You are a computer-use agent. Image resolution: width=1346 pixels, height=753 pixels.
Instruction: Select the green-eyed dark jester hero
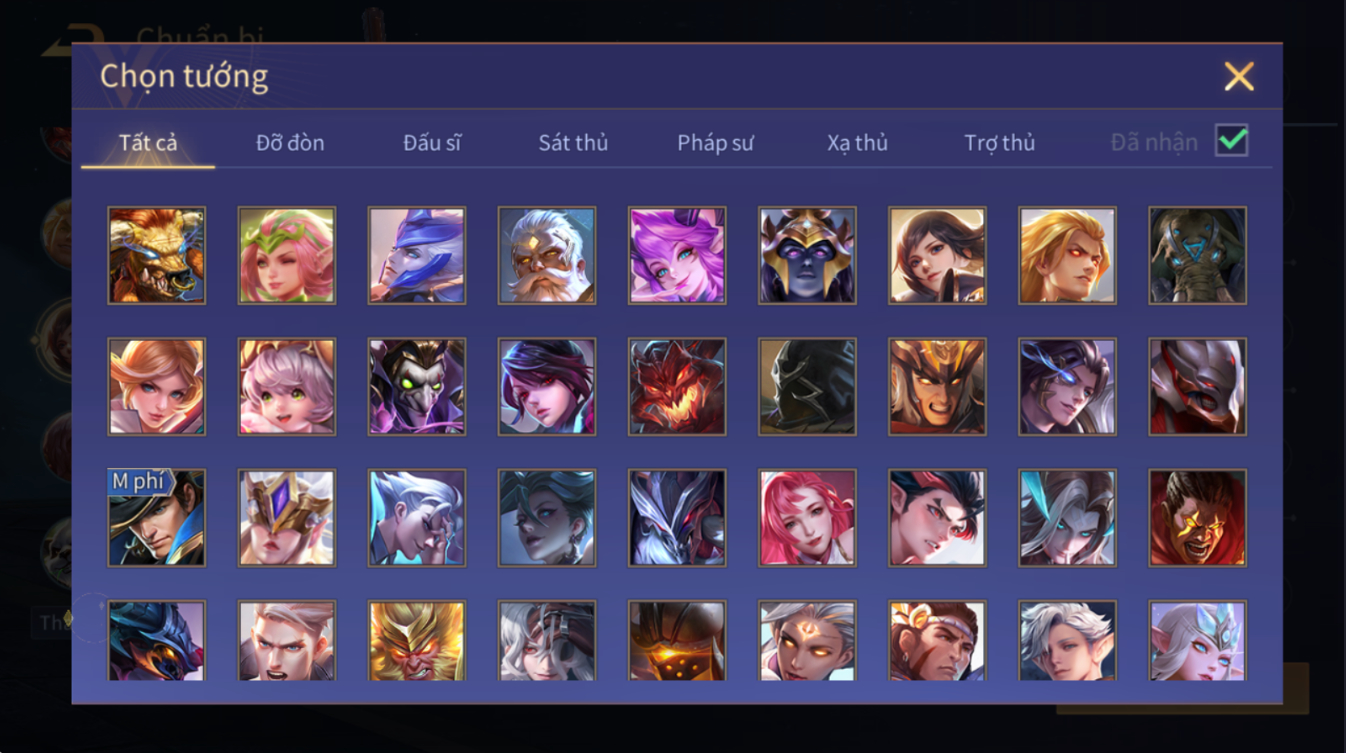point(417,386)
